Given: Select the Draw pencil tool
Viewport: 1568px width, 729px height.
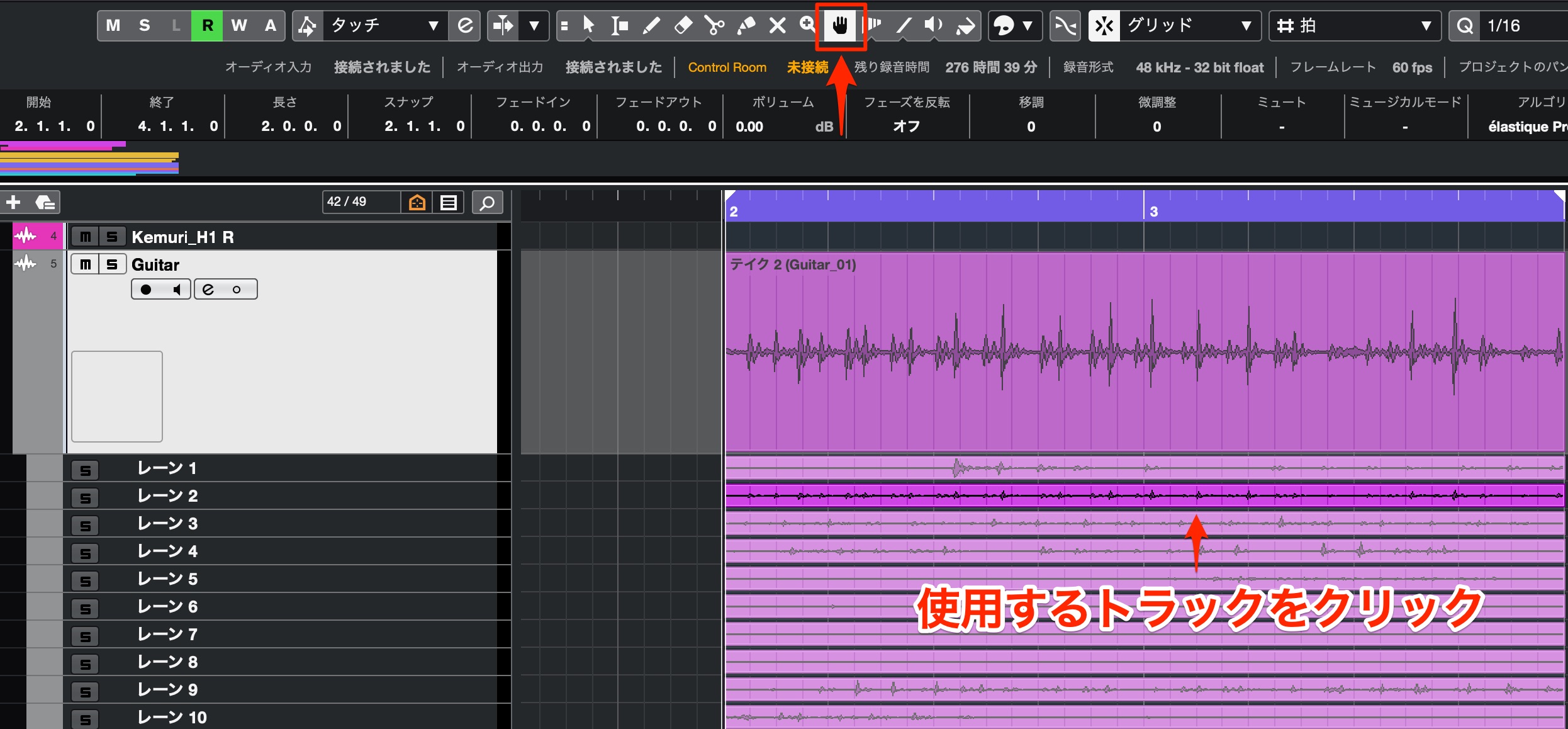Looking at the screenshot, I should (651, 26).
